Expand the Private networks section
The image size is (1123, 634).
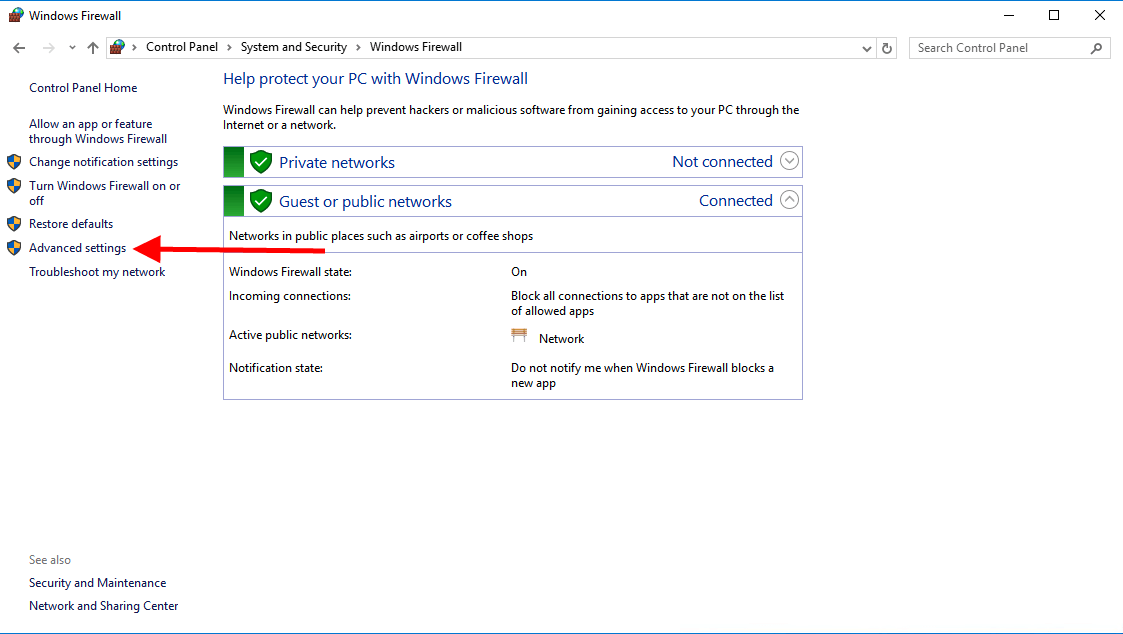click(x=789, y=161)
